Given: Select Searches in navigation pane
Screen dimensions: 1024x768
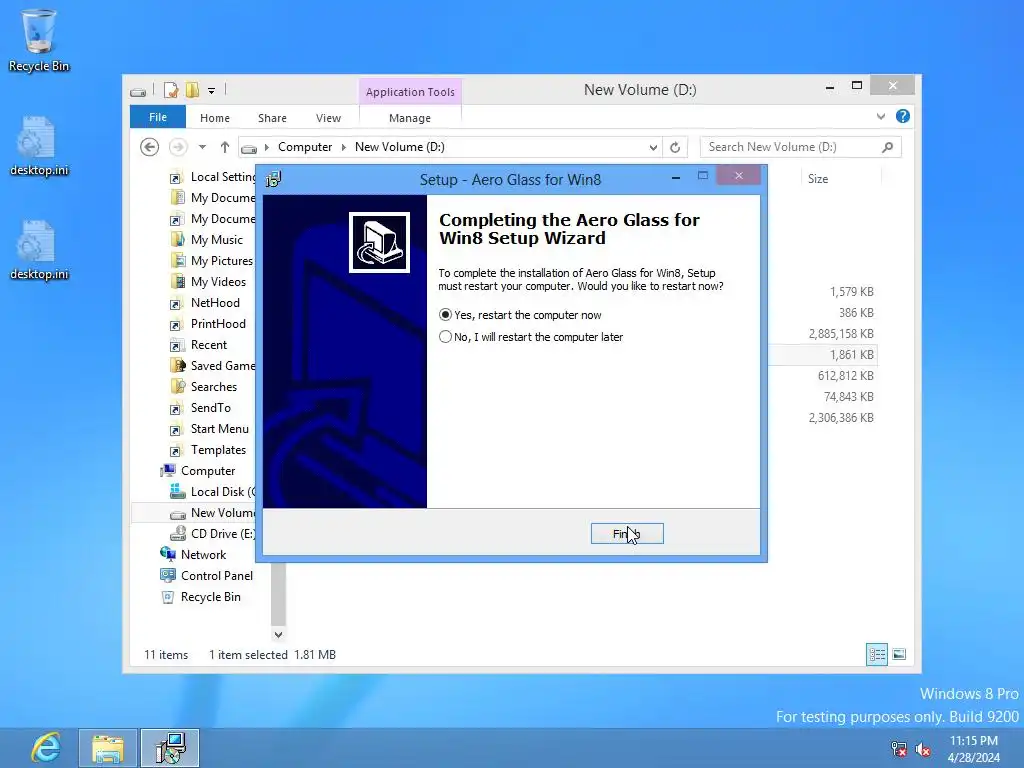Looking at the screenshot, I should click(x=204, y=387).
